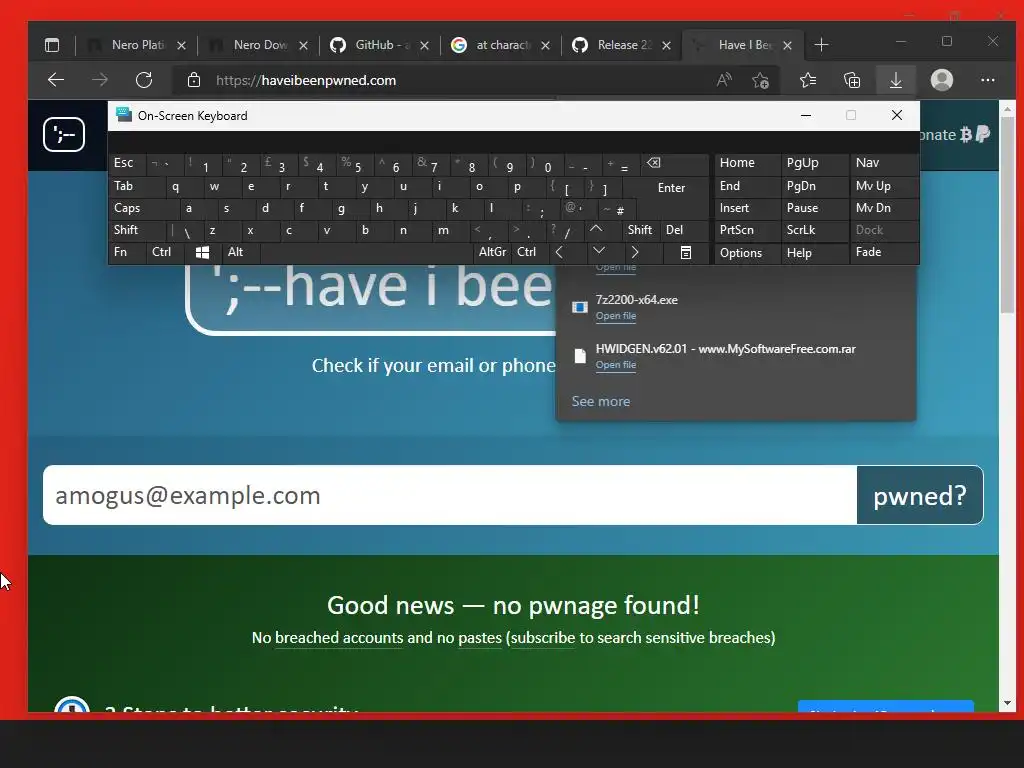Switch to the Nero Download tab
Screen dimensions: 1024x768
258,45
